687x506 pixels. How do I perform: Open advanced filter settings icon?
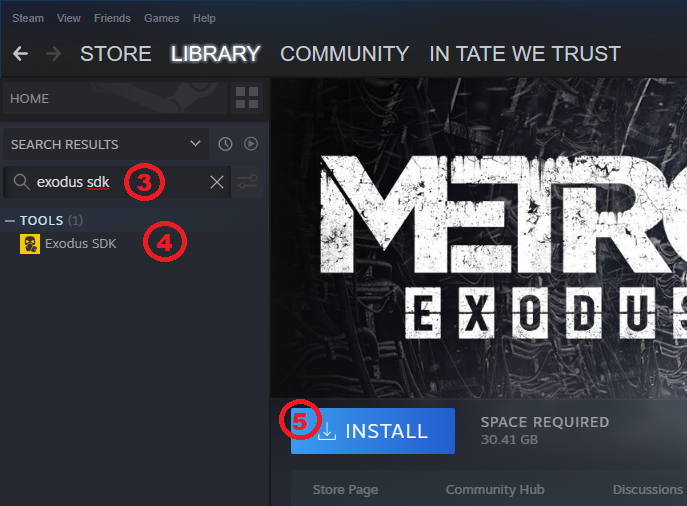point(247,182)
